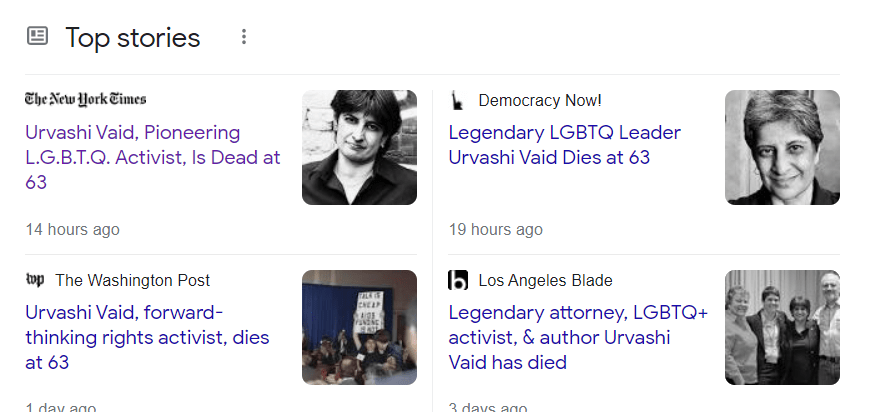Click the Democracy Now! source icon

[458, 100]
